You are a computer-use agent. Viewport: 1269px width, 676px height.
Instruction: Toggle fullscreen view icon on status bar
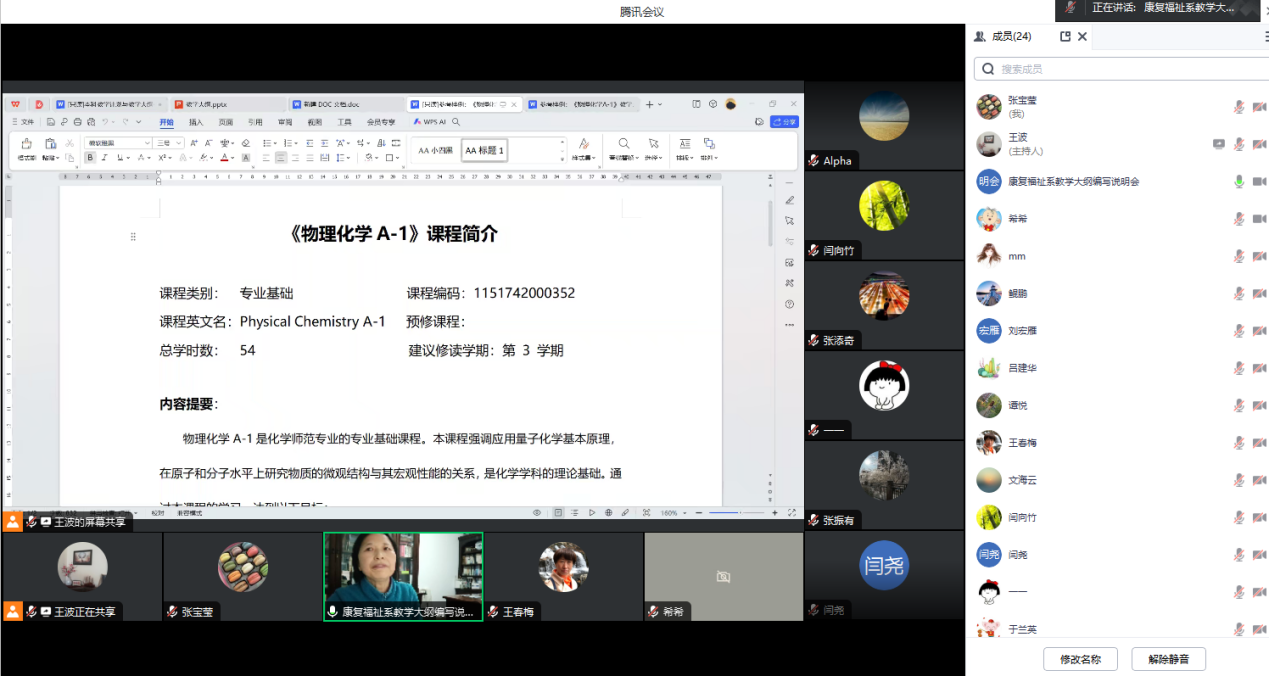tap(791, 512)
